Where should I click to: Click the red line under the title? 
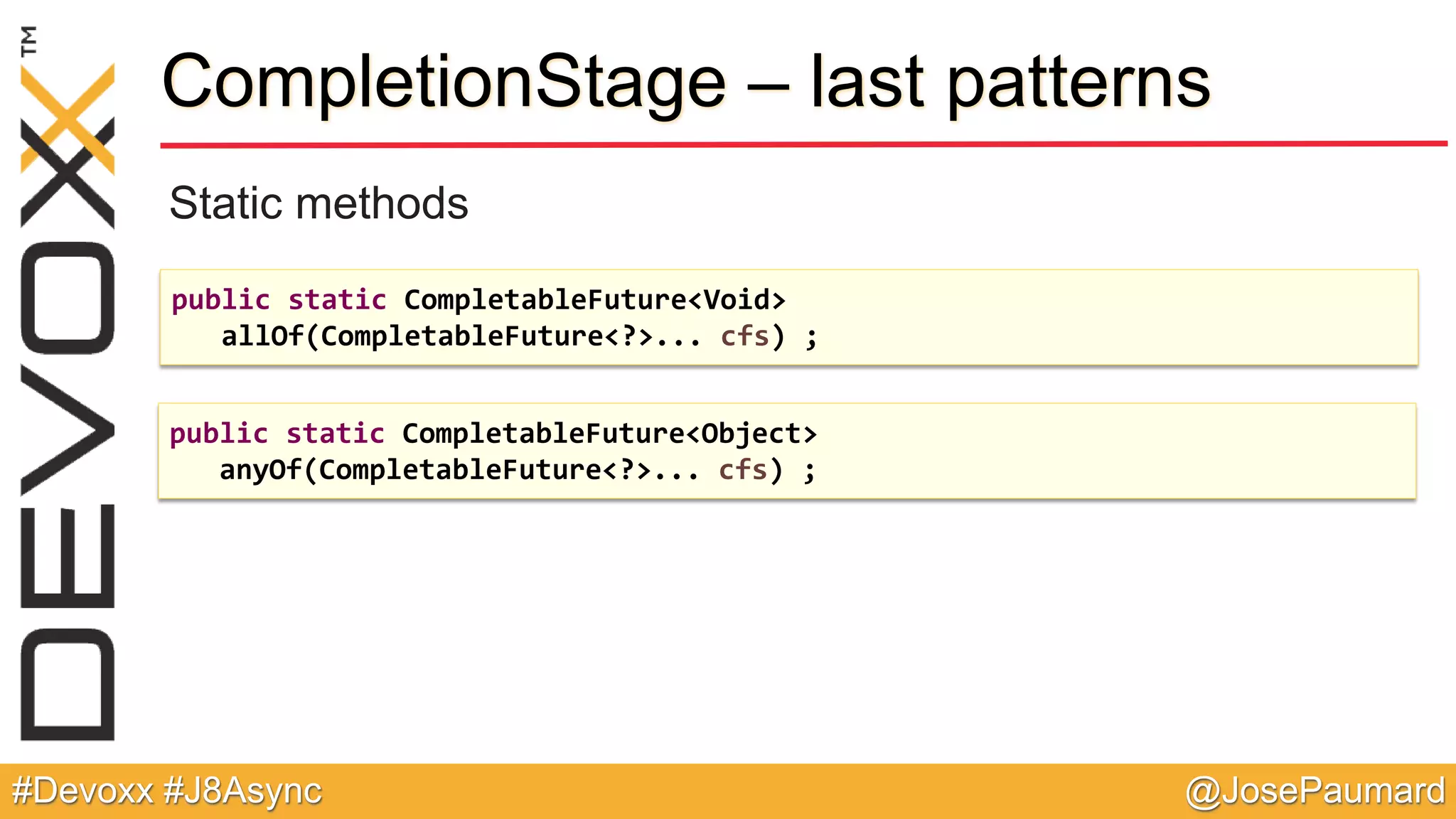coord(803,144)
